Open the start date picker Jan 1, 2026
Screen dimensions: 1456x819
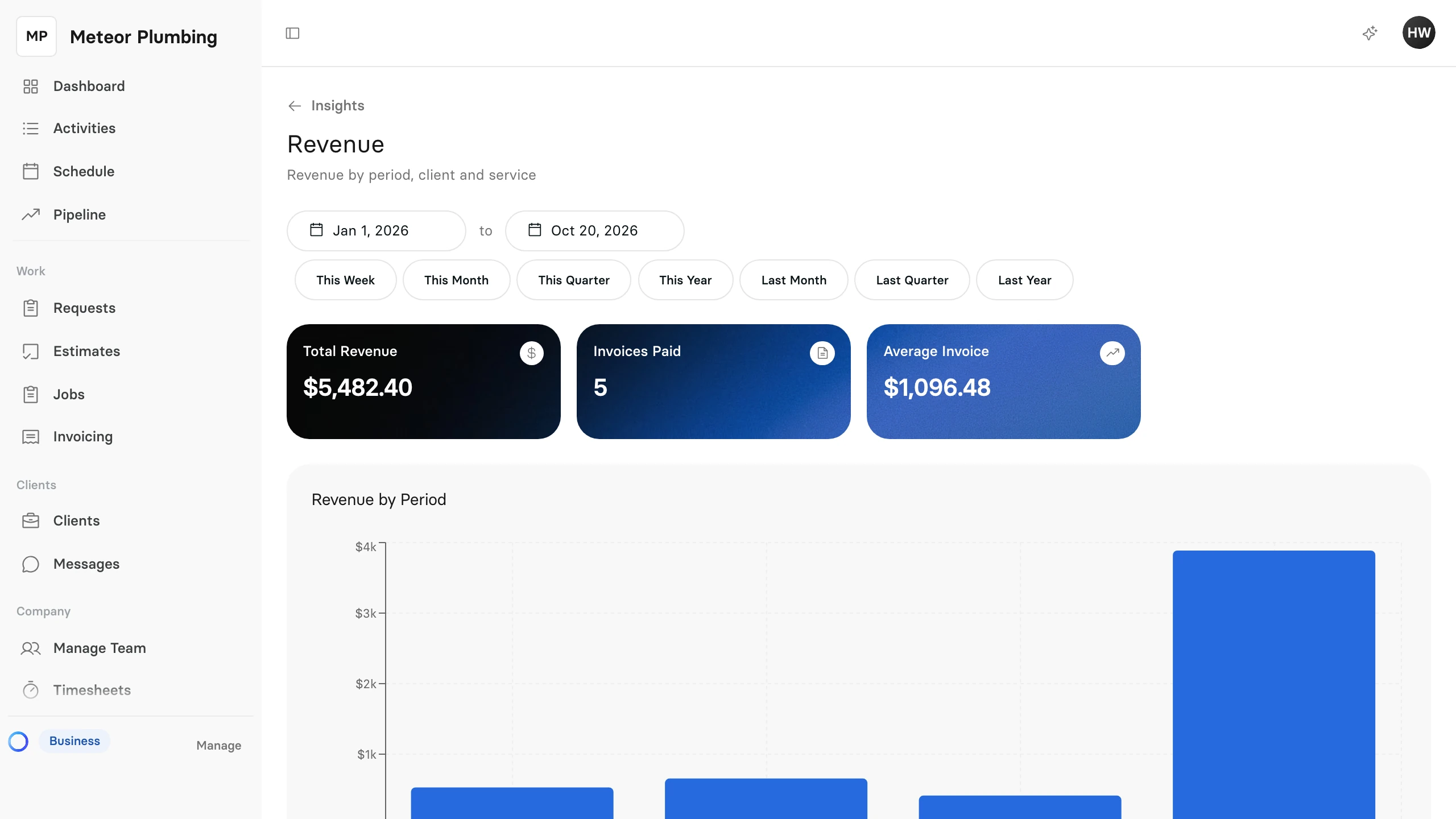pyautogui.click(x=377, y=231)
